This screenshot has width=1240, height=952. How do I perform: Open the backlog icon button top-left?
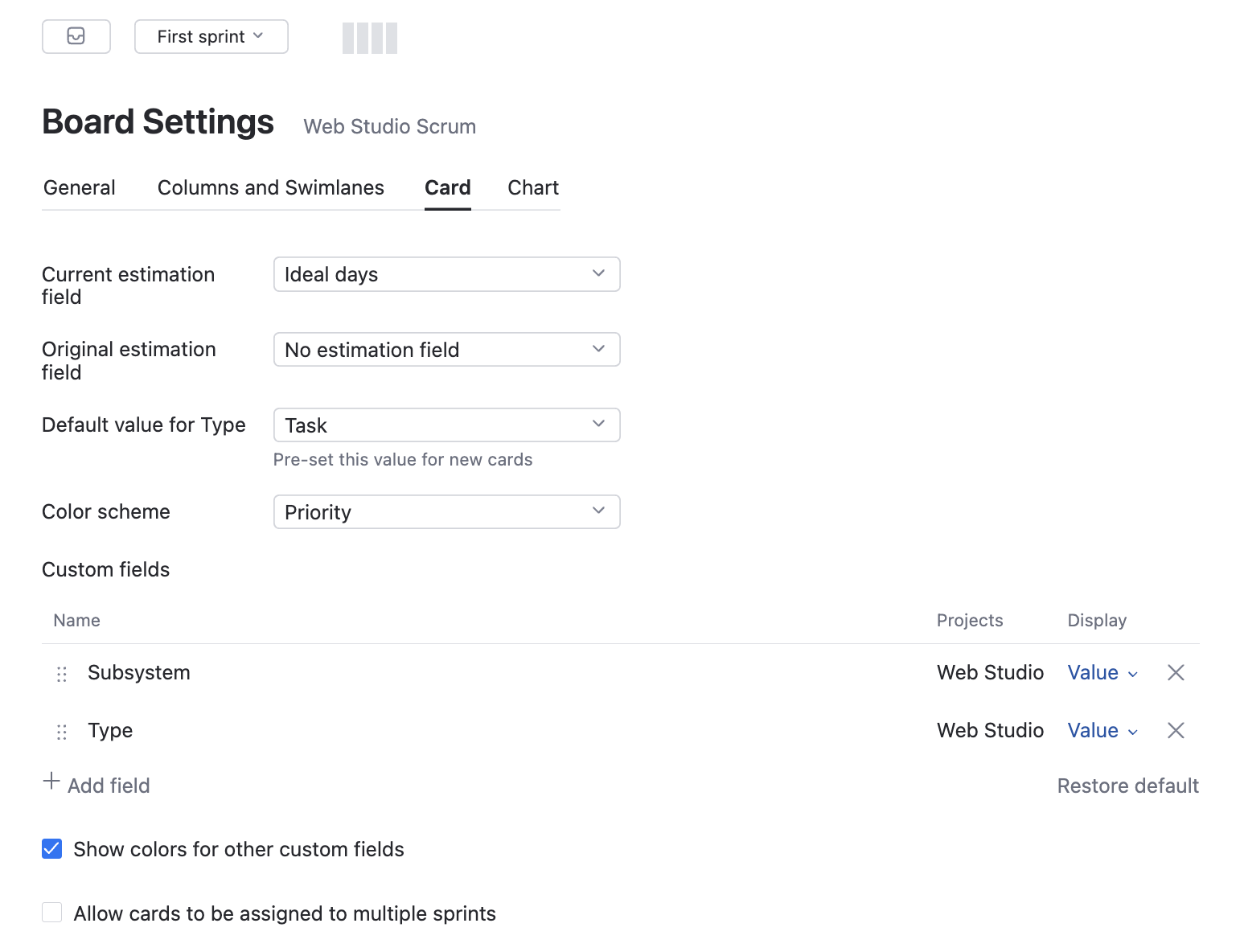(76, 36)
